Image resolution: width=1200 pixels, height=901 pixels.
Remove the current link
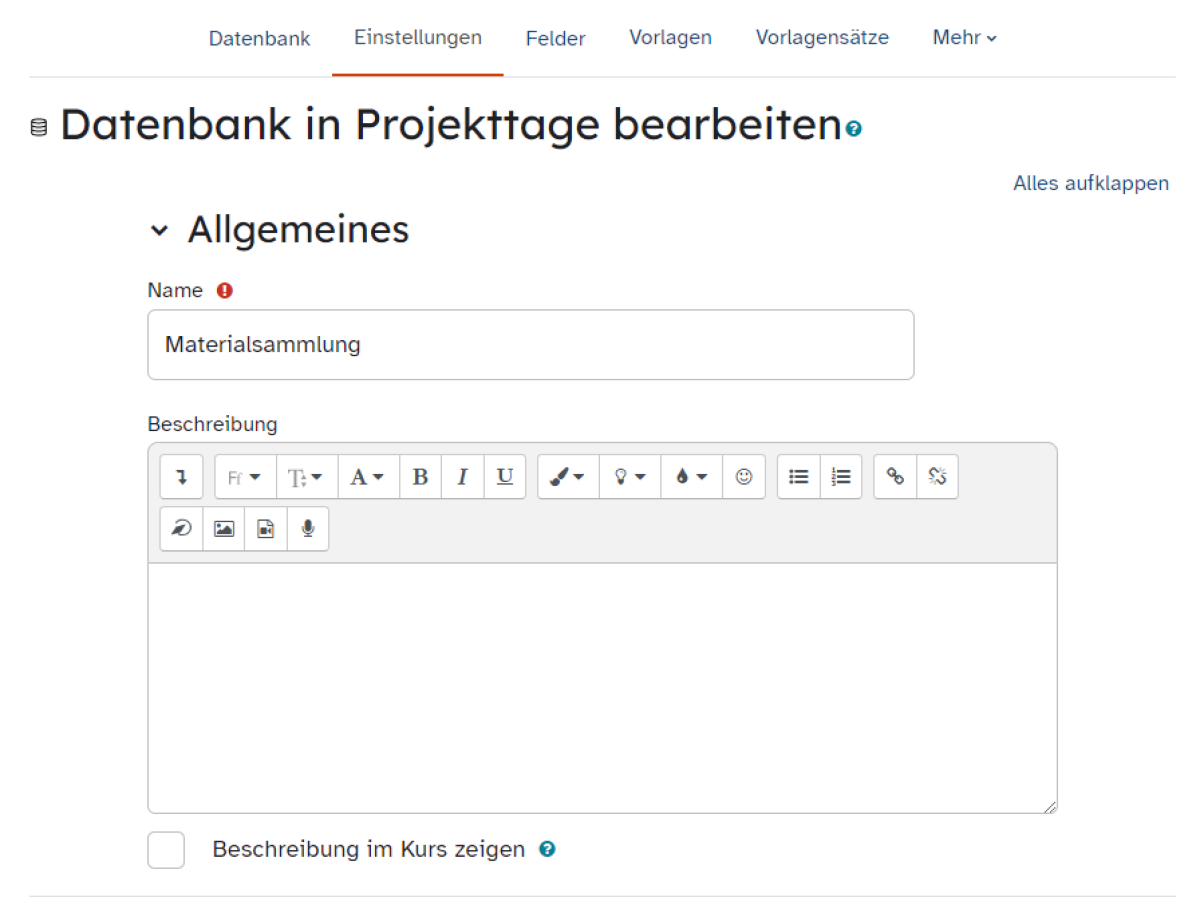[937, 477]
